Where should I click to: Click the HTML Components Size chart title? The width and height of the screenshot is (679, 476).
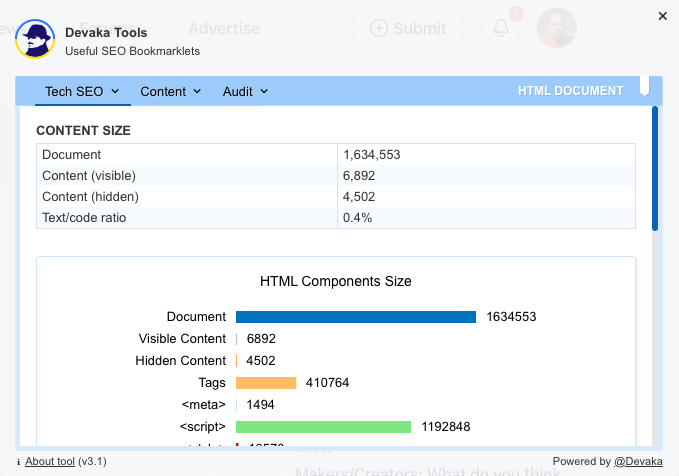336,281
